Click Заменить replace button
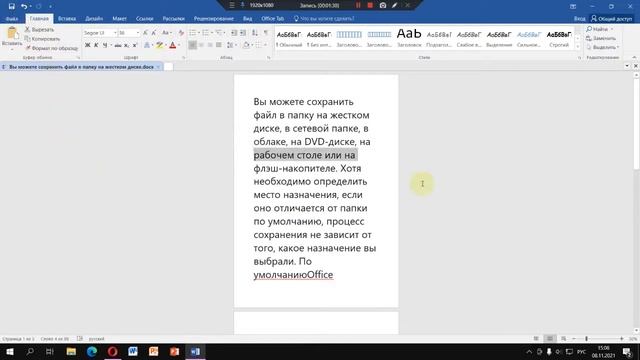The width and height of the screenshot is (640, 360). [x=600, y=38]
